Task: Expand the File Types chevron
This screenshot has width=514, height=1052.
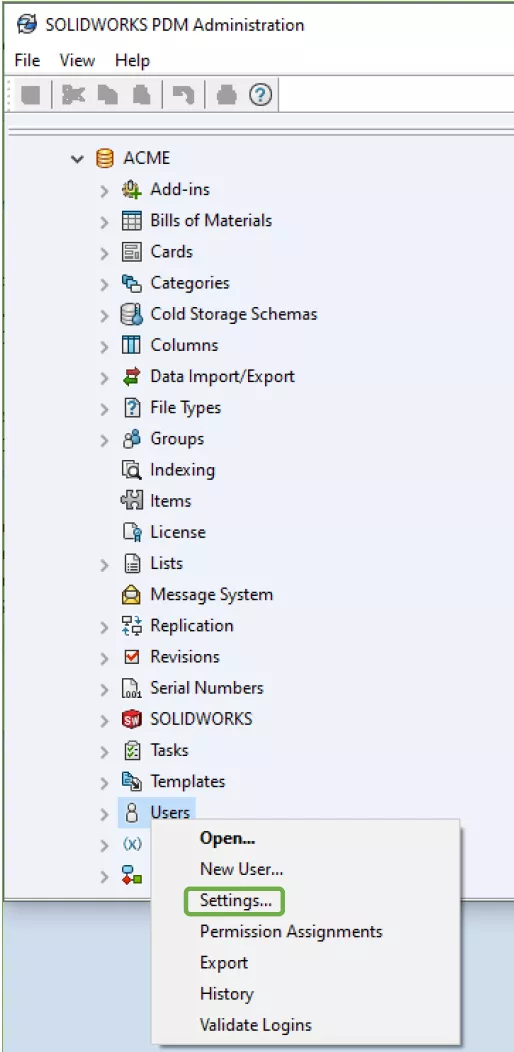Action: pyautogui.click(x=104, y=409)
